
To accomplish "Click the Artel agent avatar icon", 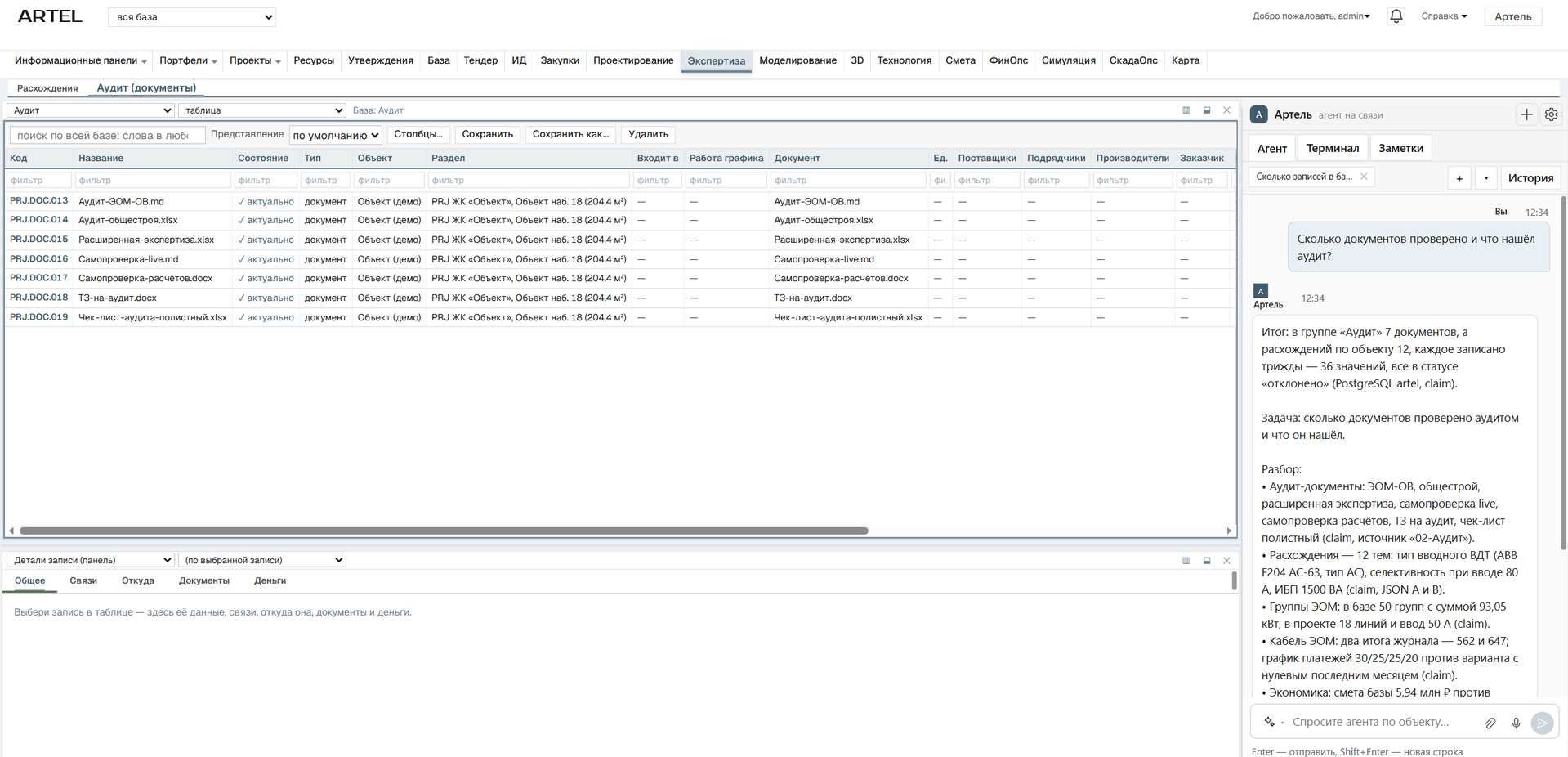I will (x=1259, y=114).
